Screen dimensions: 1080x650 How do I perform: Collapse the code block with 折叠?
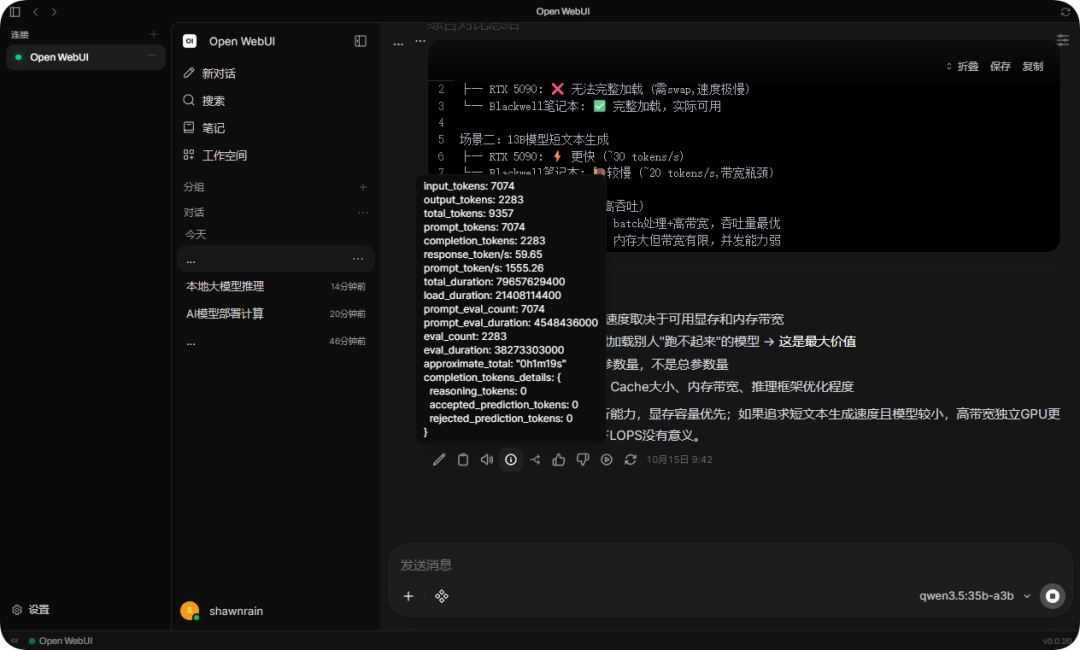point(962,66)
